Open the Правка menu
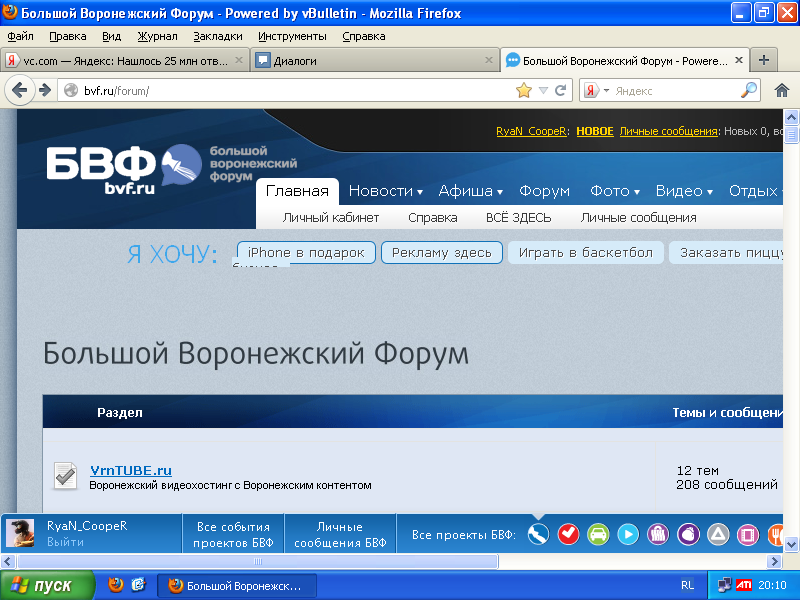The width and height of the screenshot is (800, 600). [x=68, y=36]
